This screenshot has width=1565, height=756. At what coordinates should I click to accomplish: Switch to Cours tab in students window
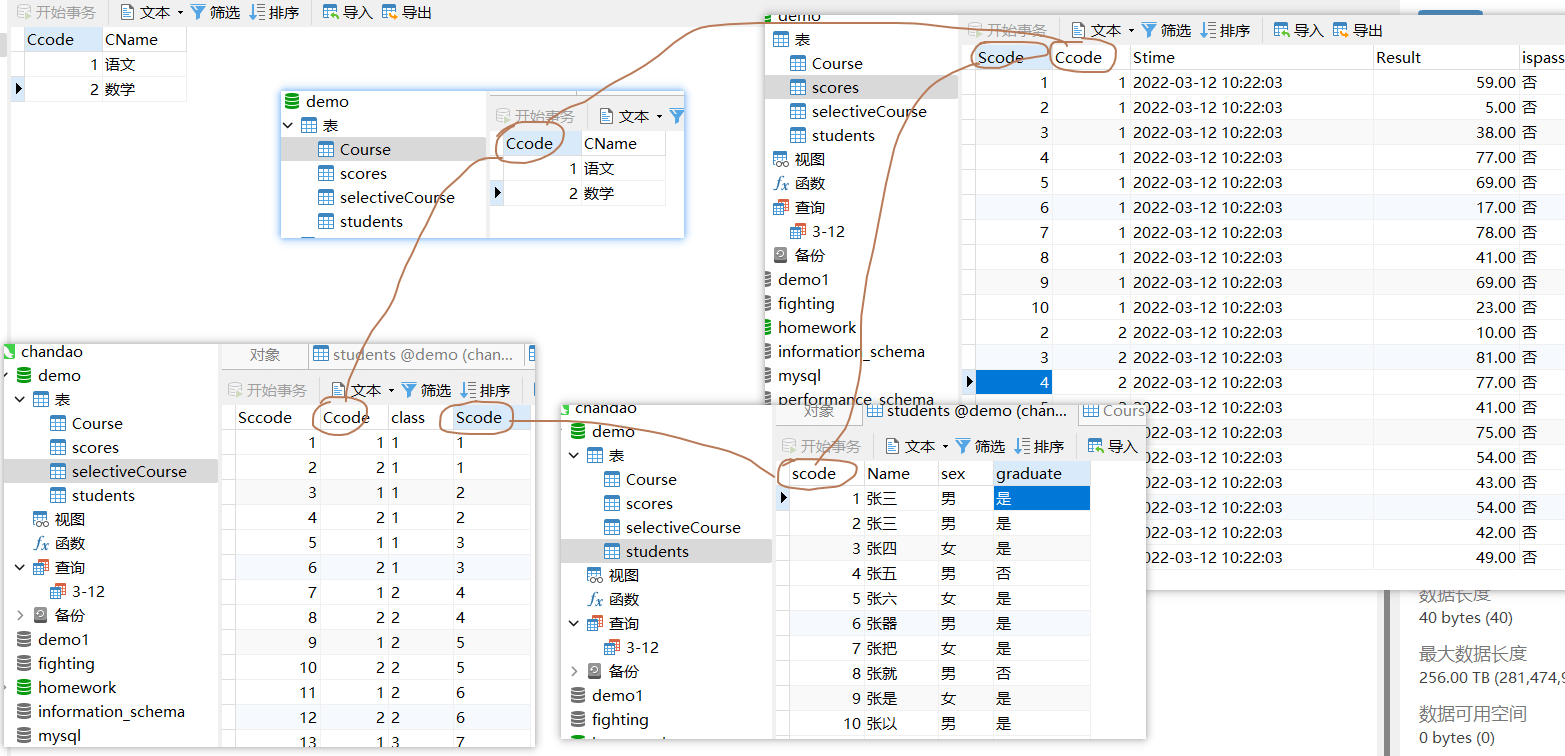click(1114, 411)
